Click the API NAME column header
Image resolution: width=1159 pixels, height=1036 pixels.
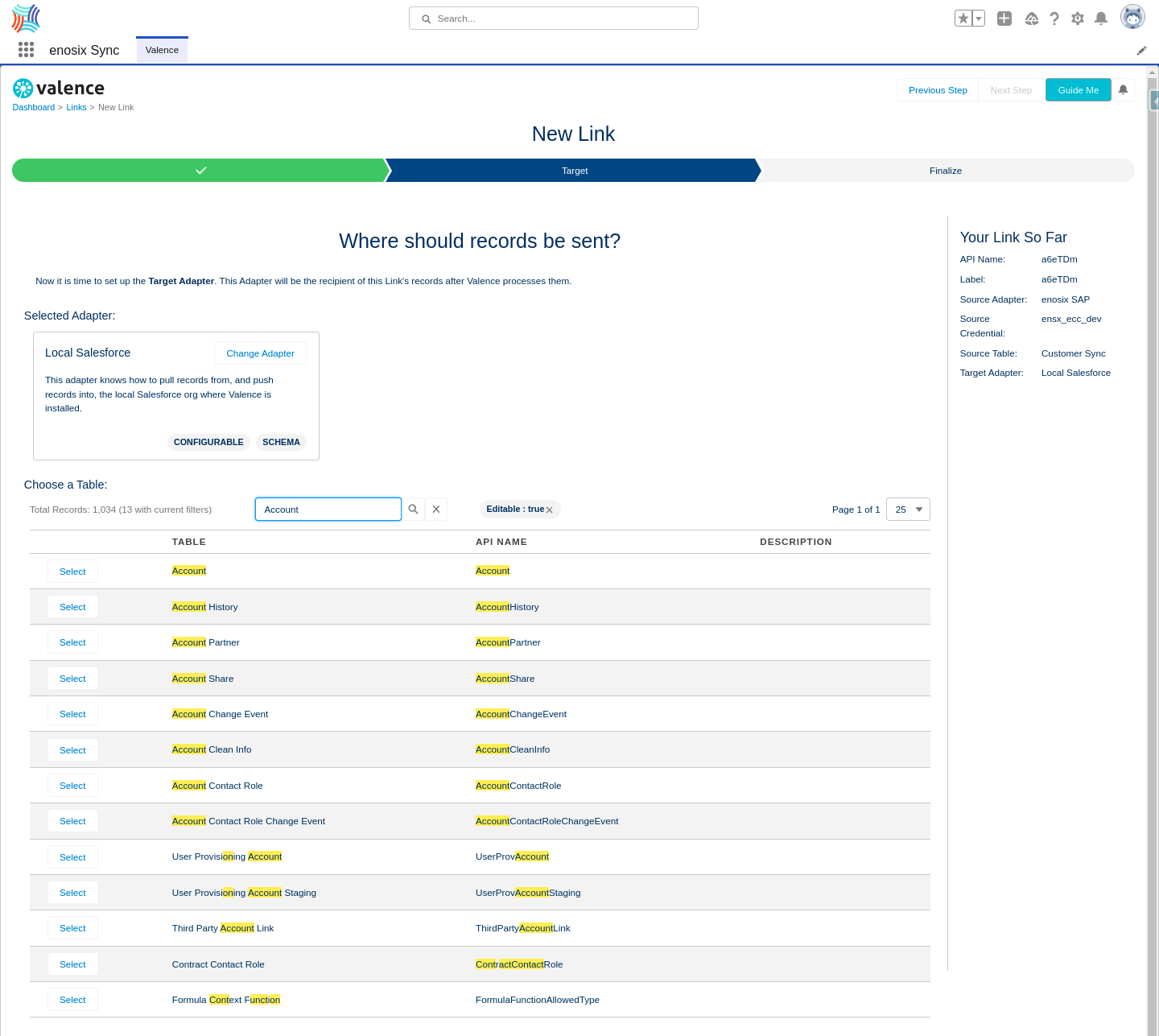[501, 542]
